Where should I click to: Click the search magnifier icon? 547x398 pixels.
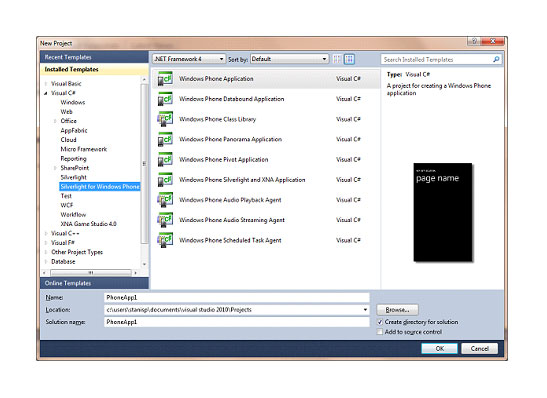496,59
